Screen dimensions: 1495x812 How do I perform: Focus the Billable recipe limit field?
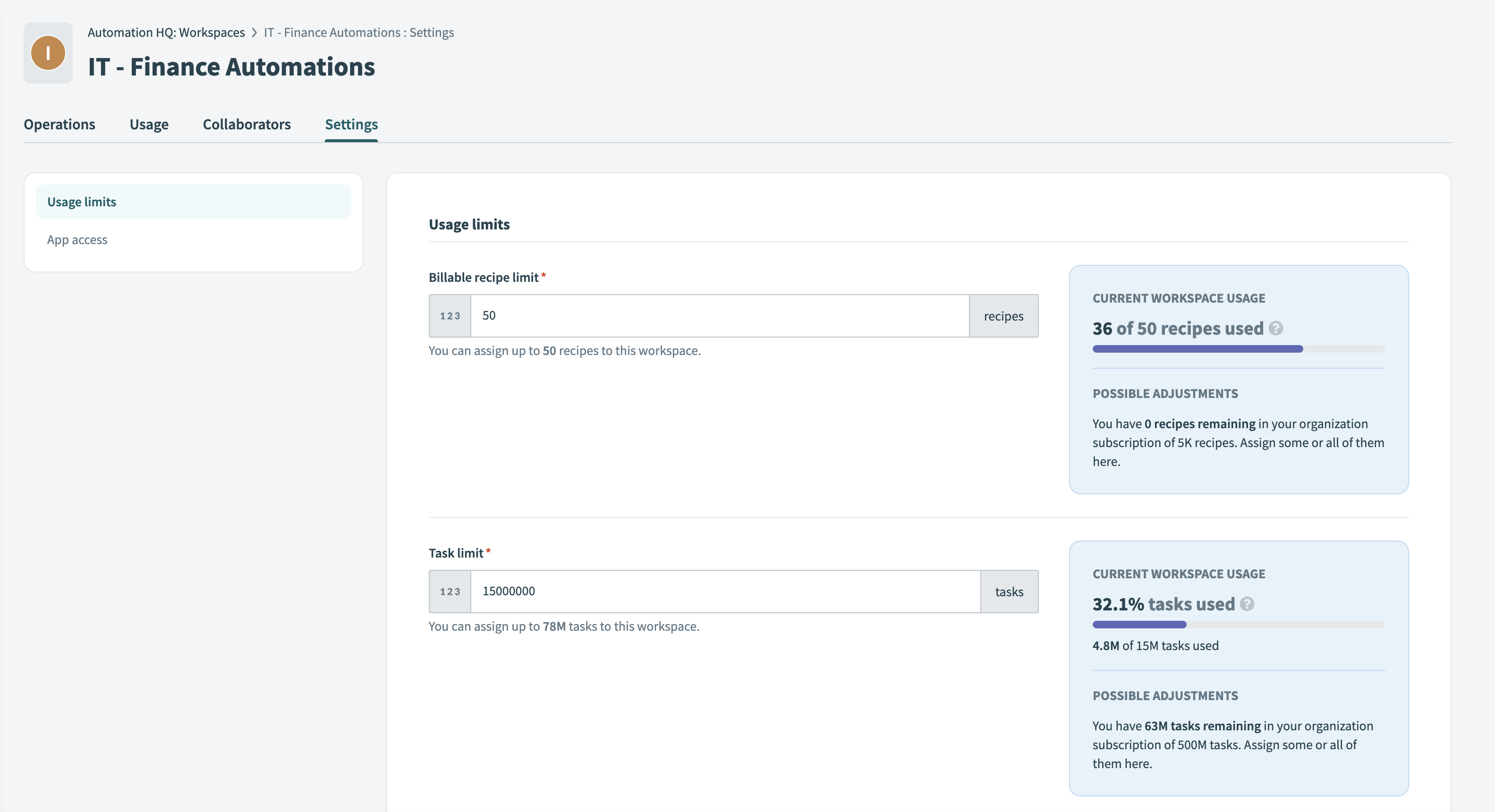pyautogui.click(x=719, y=316)
